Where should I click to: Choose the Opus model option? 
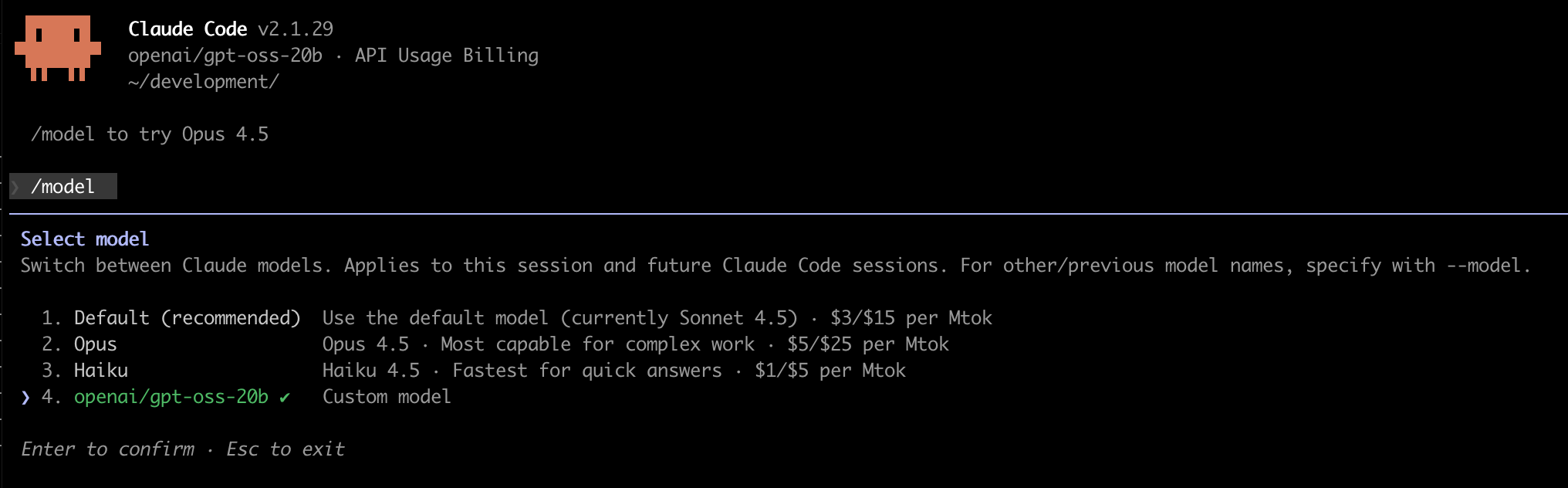click(x=96, y=344)
